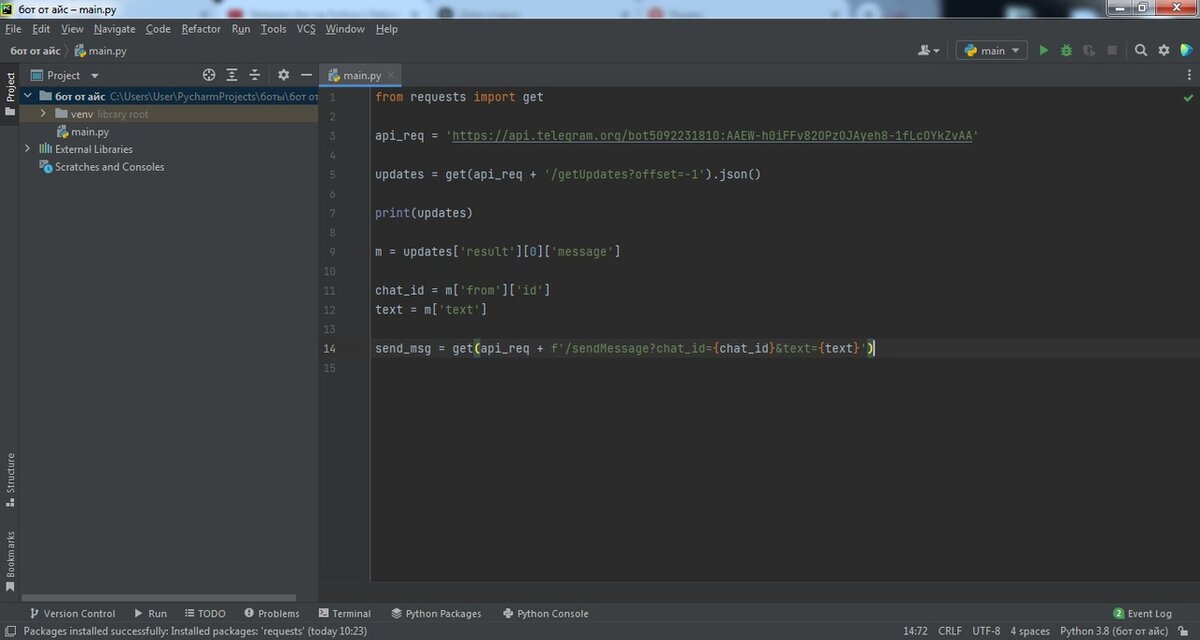This screenshot has height=640, width=1200.
Task: Click the grey Stop icon in the toolbar
Action: tap(1112, 50)
